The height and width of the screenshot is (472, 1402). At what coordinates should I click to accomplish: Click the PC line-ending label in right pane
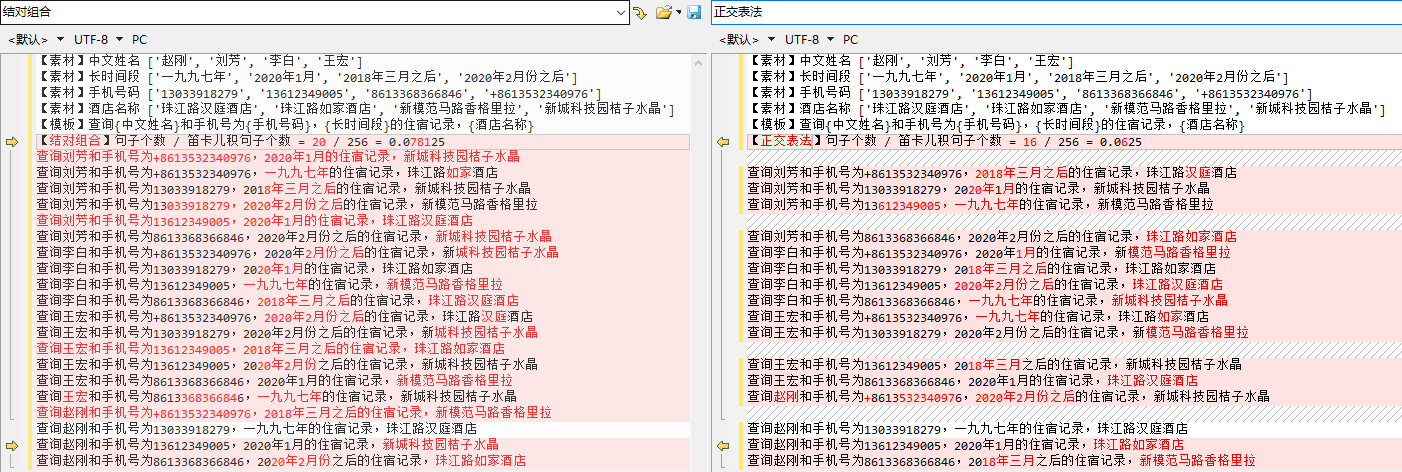(x=850, y=40)
